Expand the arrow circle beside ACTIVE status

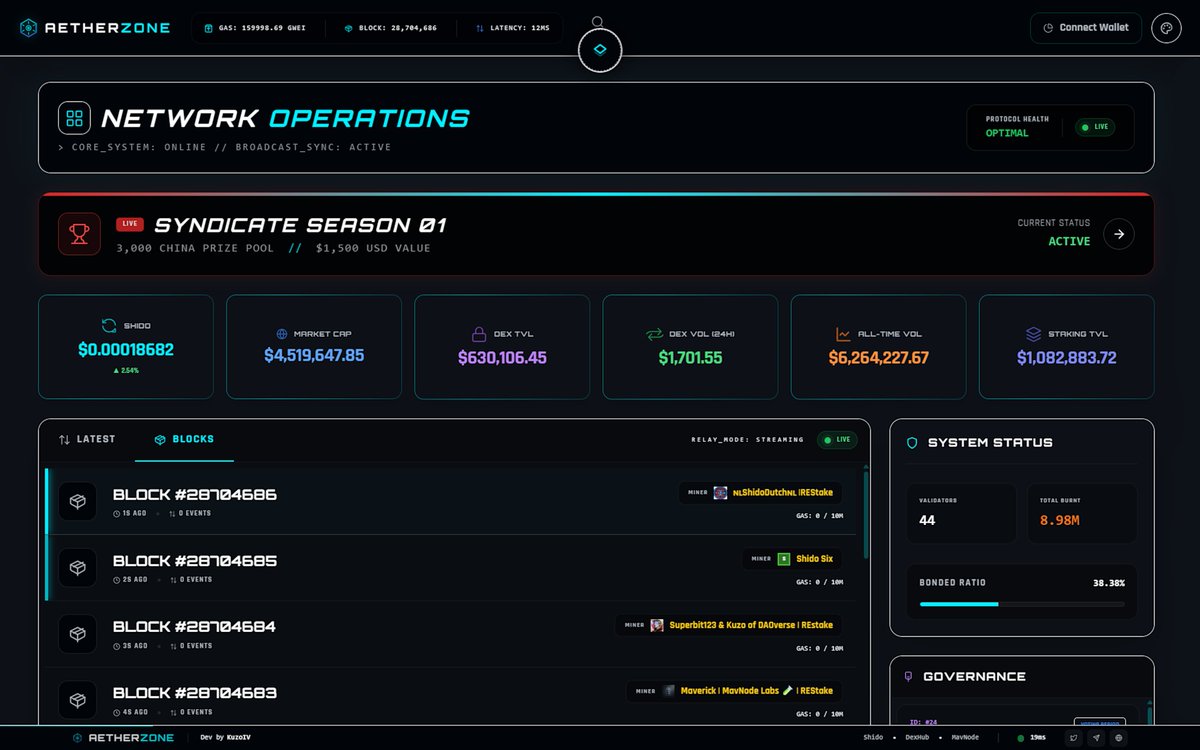point(1119,234)
